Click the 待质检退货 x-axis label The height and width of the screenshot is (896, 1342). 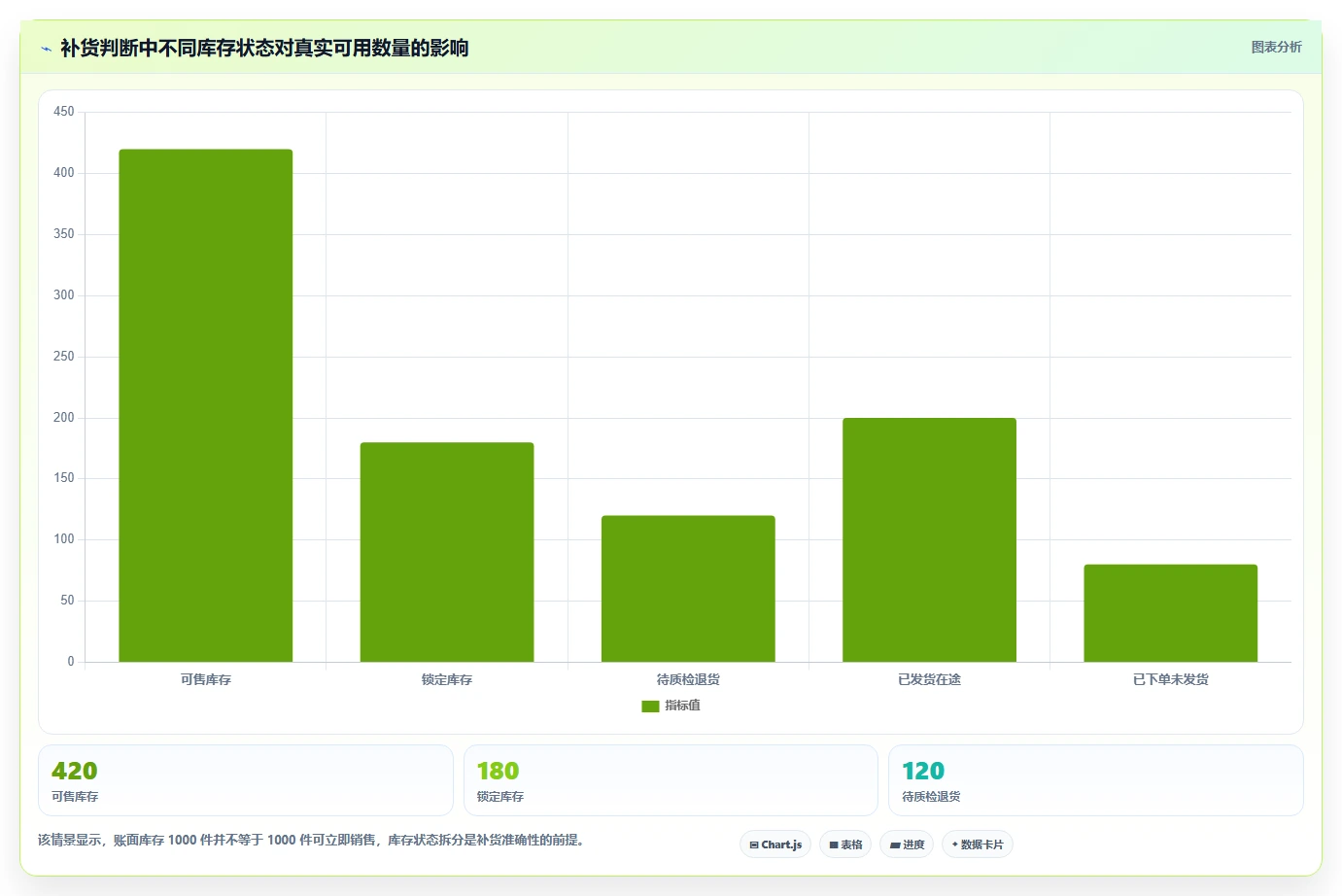coord(688,680)
